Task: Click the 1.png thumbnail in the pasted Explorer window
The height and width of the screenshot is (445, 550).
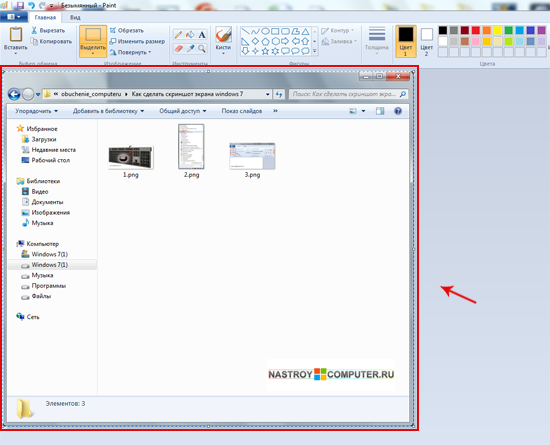Action: (x=130, y=157)
